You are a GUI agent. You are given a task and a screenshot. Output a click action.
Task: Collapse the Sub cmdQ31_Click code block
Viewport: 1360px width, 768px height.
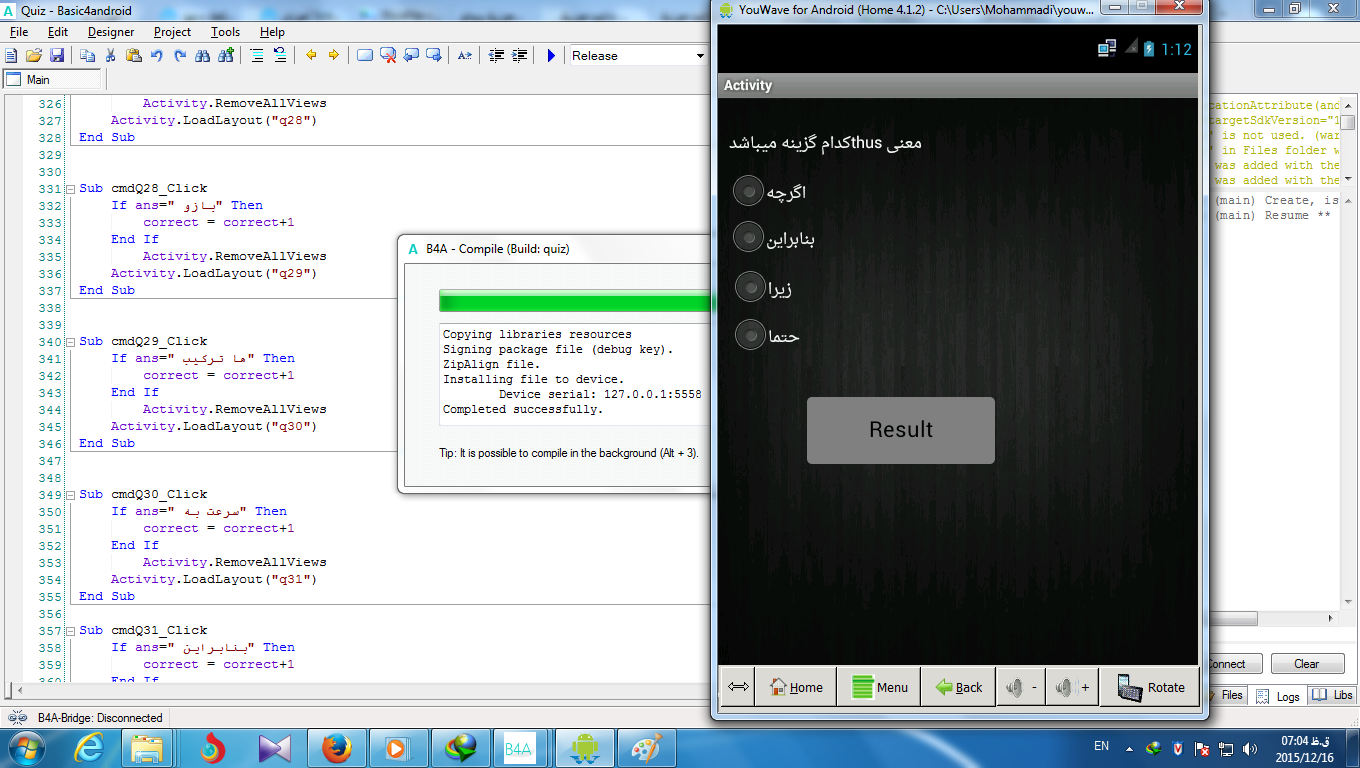click(70, 630)
